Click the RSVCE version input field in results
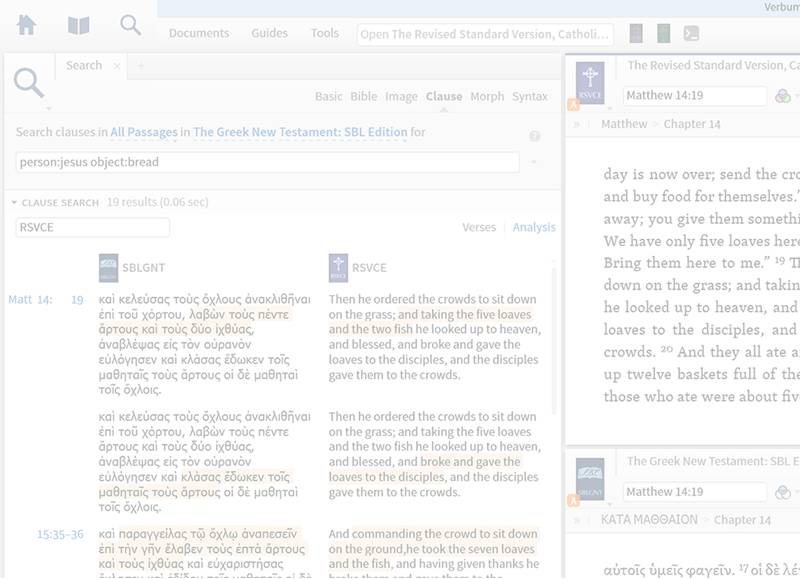Screen dimensions: 800x579 [x=92, y=228]
